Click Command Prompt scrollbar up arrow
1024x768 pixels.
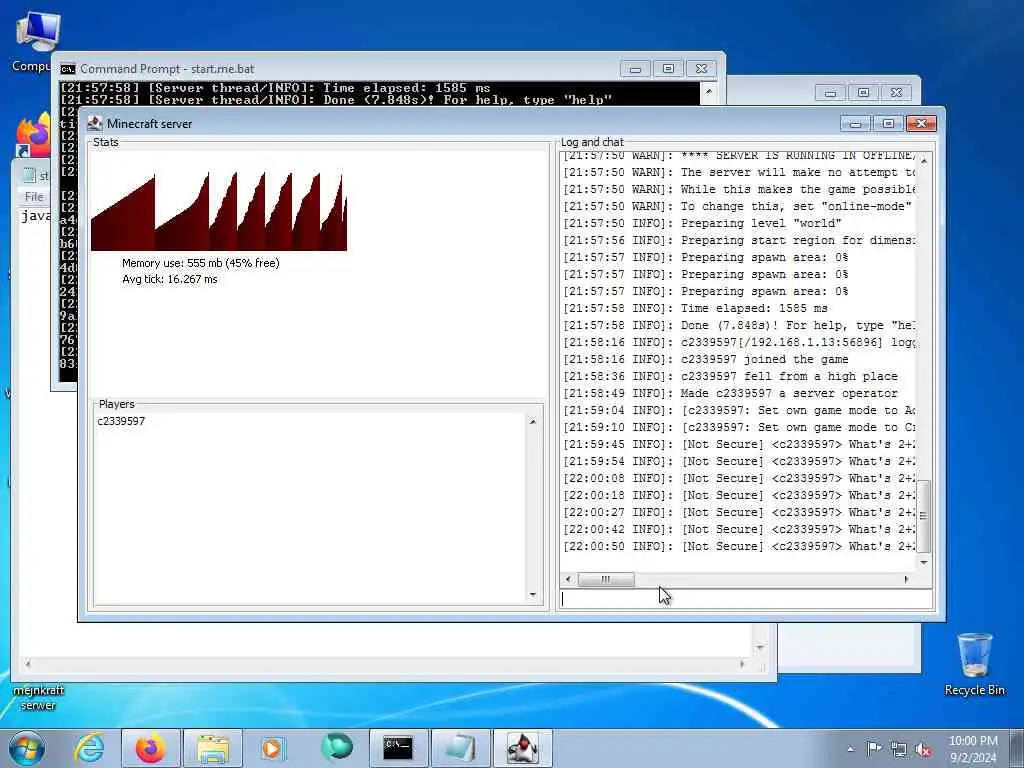click(x=709, y=91)
